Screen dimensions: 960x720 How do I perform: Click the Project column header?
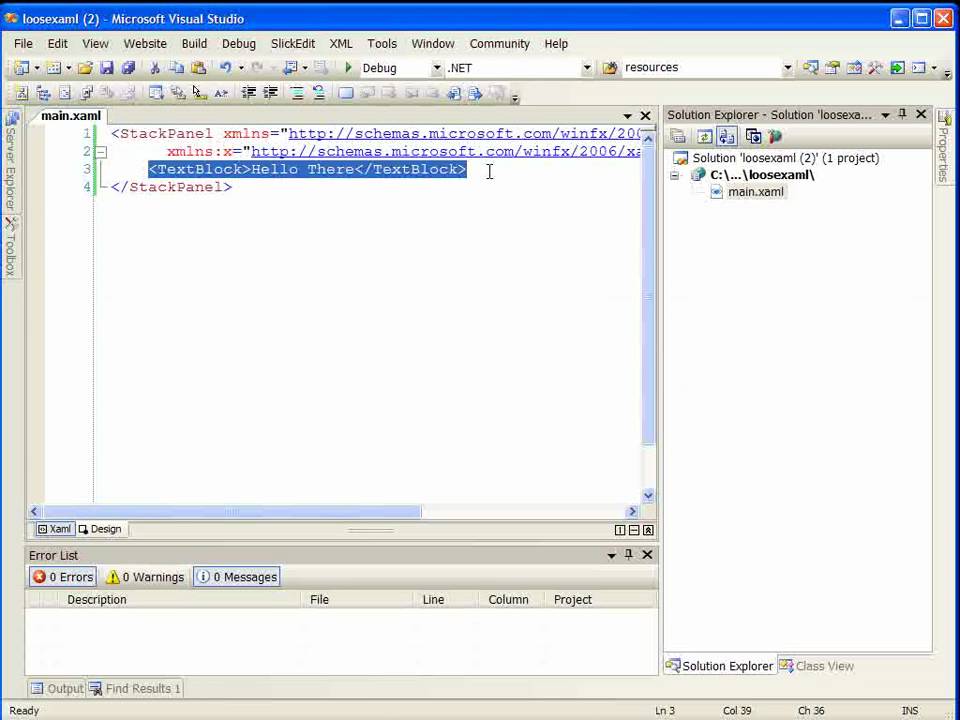(601, 599)
